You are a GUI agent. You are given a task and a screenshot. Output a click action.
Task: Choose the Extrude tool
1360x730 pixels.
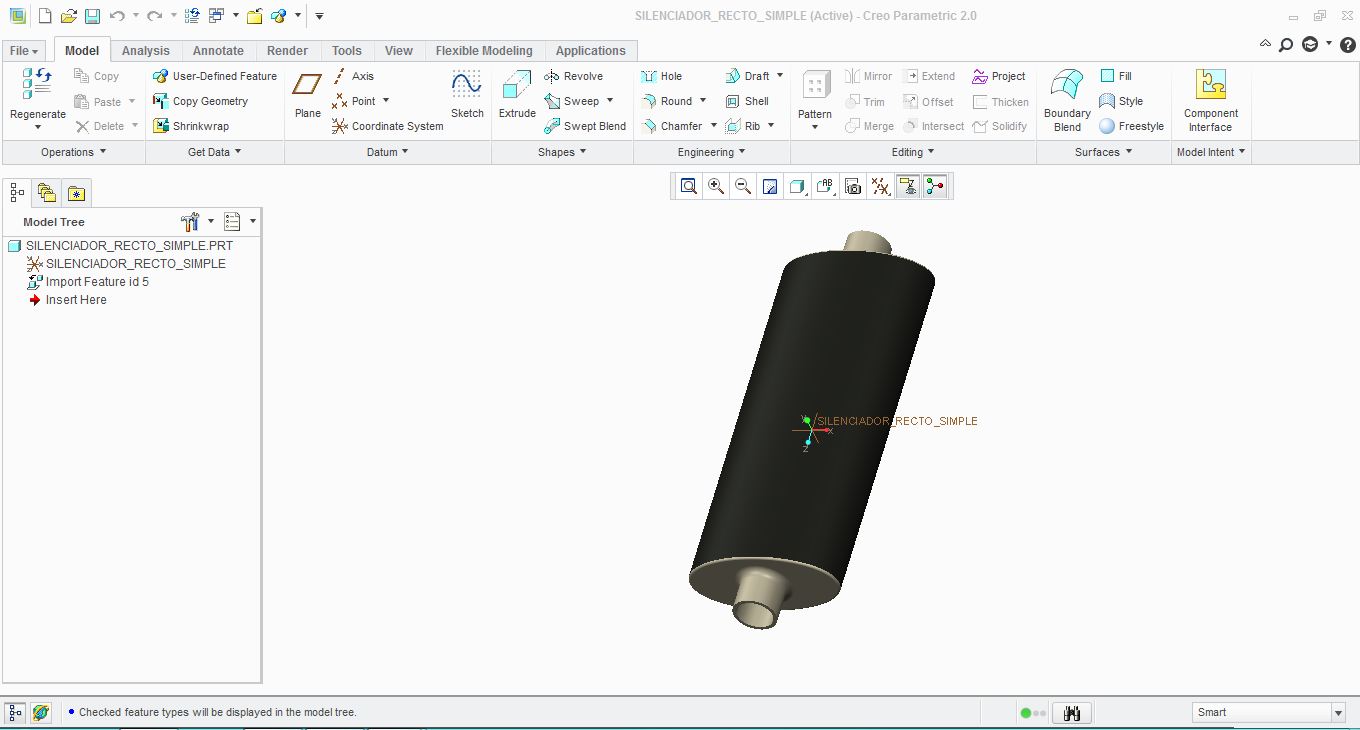(517, 95)
